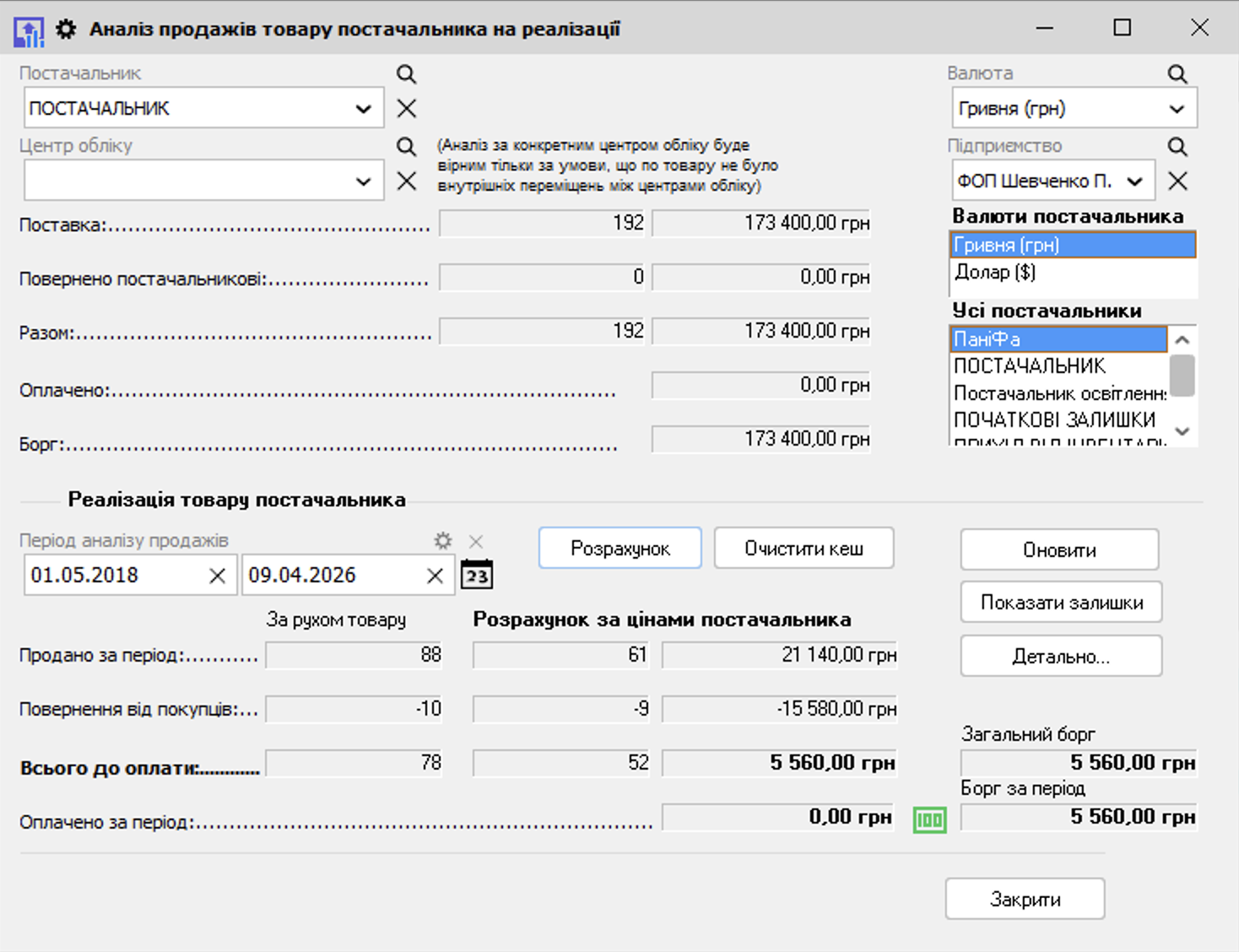Click the search icon next to Постачальник
The height and width of the screenshot is (952, 1239).
click(406, 74)
